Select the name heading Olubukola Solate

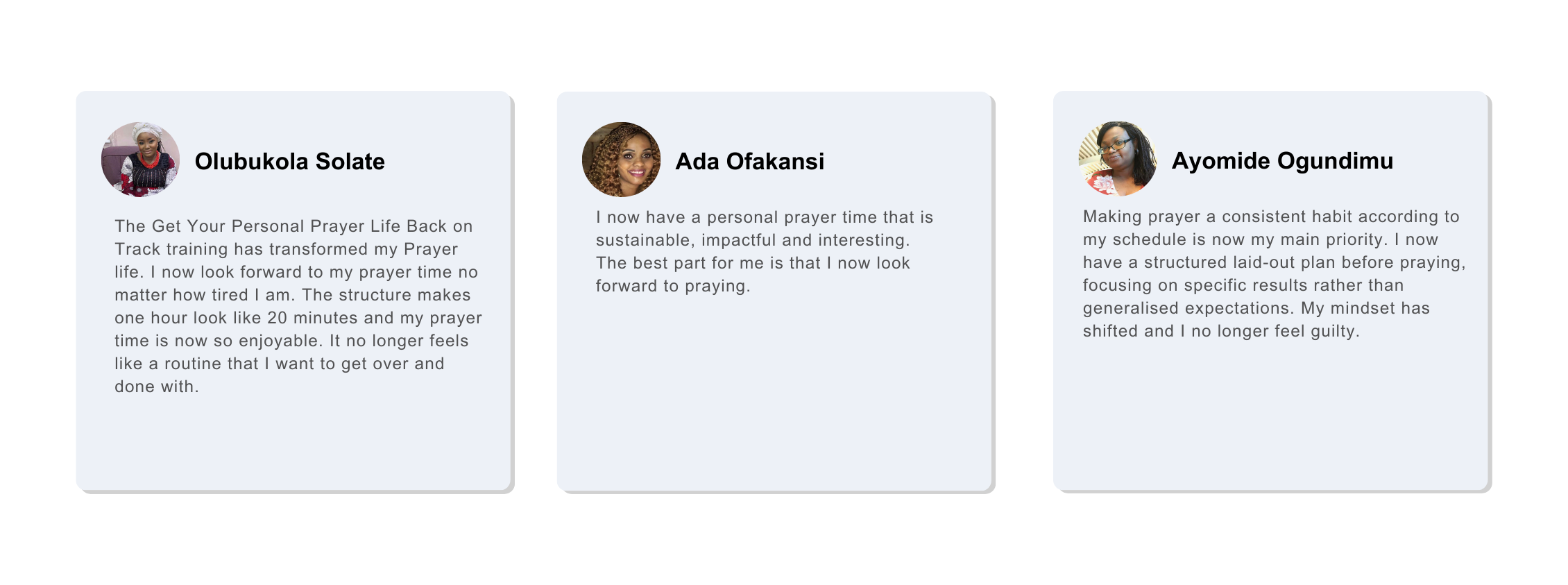(x=289, y=161)
